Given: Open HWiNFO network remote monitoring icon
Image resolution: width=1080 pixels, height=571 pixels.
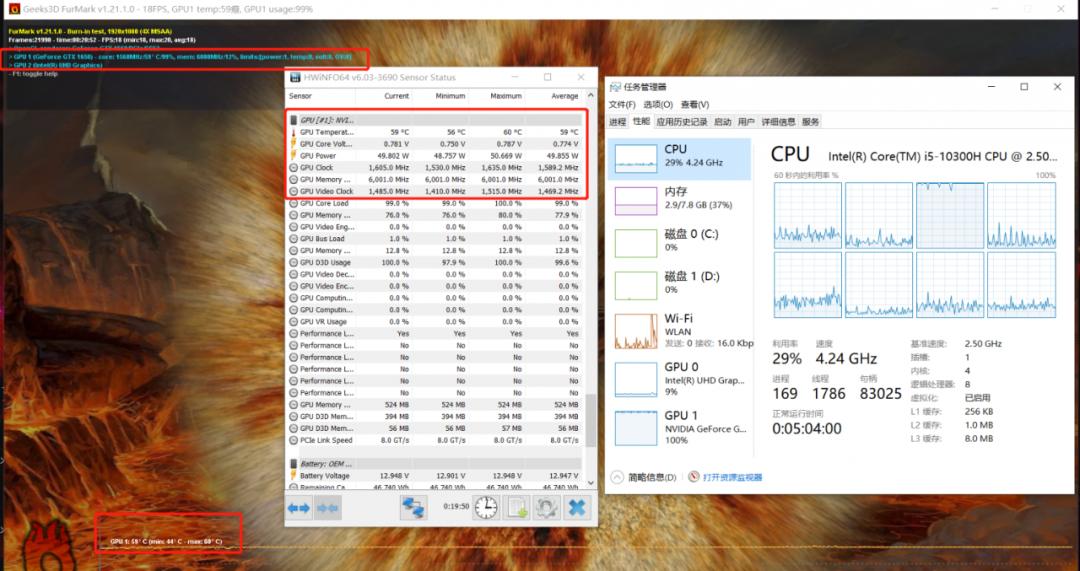Looking at the screenshot, I should [413, 508].
